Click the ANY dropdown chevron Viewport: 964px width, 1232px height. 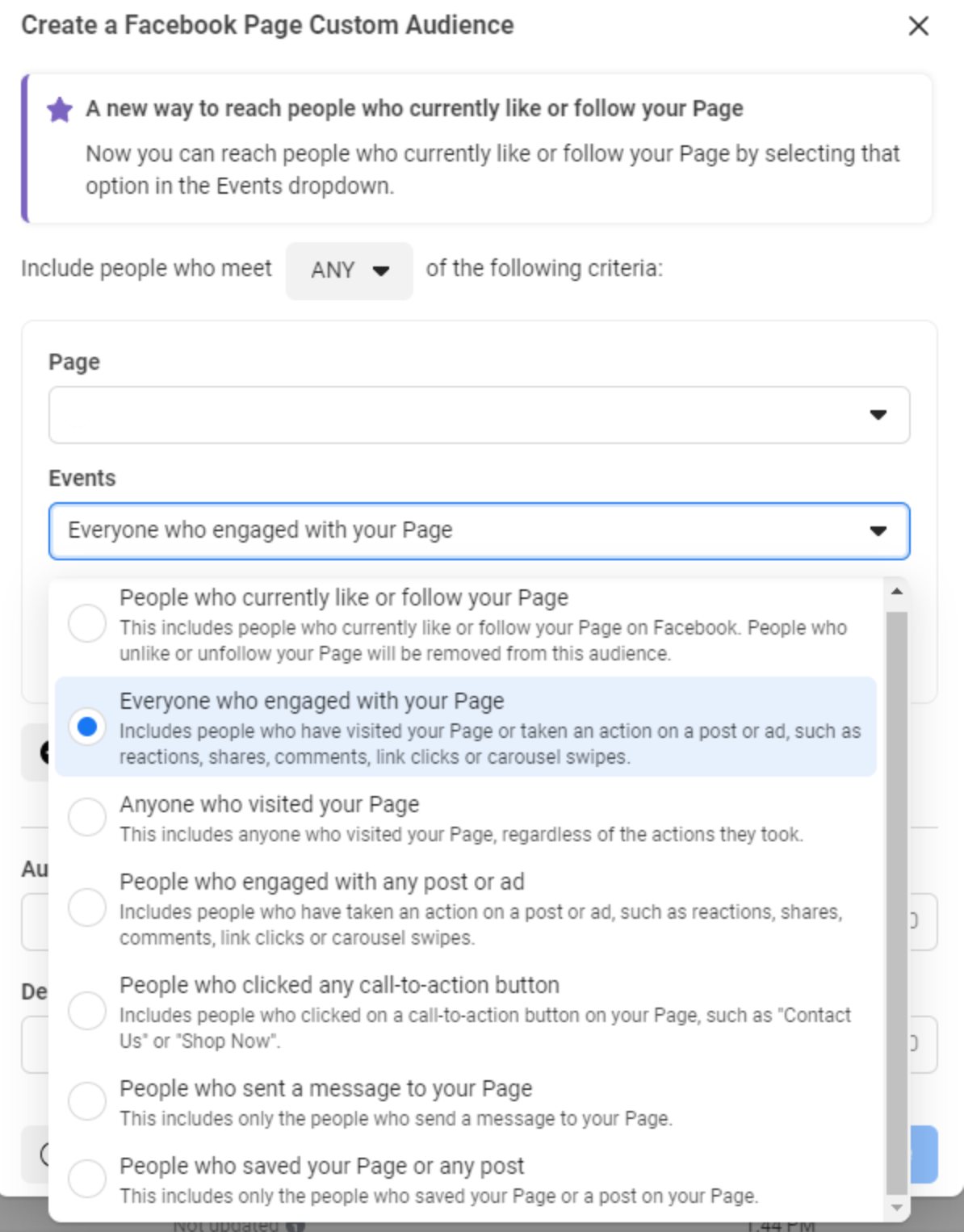click(379, 271)
